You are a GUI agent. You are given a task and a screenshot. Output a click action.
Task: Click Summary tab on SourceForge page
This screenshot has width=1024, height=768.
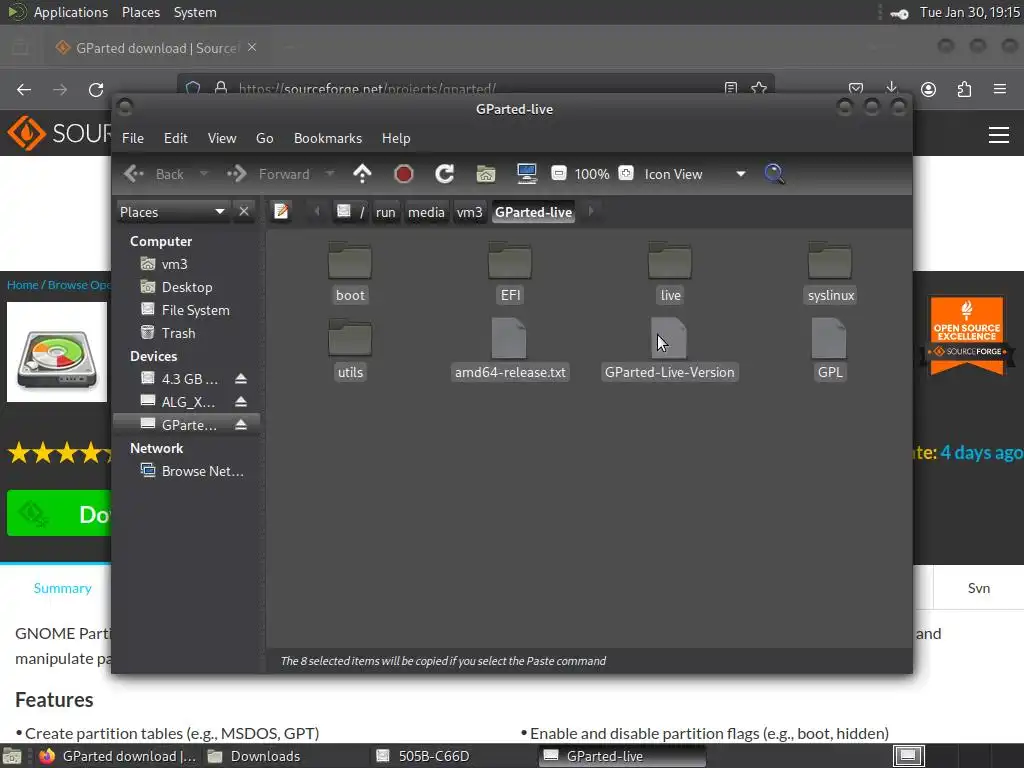pyautogui.click(x=63, y=588)
